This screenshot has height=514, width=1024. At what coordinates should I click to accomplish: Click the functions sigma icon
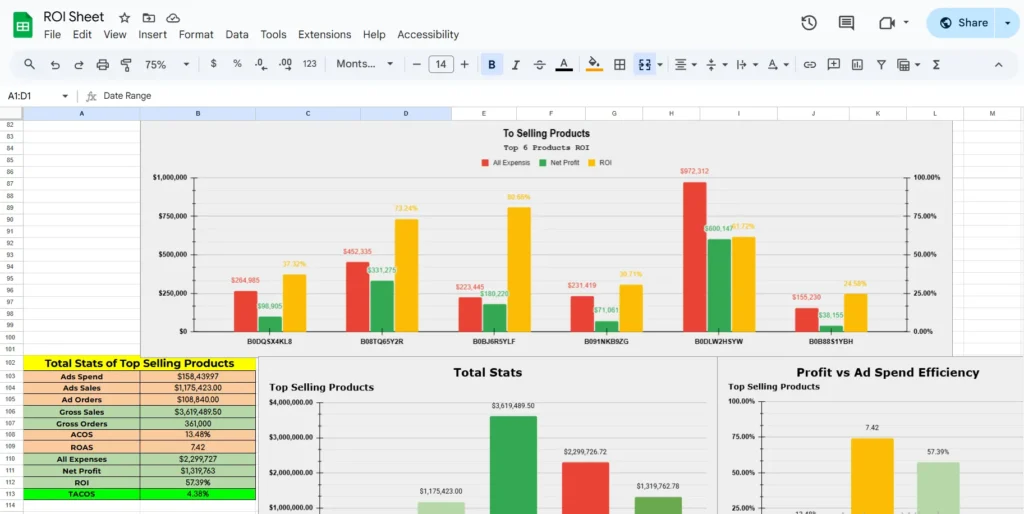pos(936,64)
